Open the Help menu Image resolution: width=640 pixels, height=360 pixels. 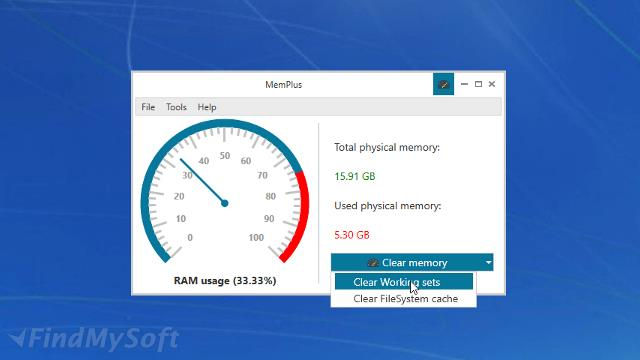207,107
